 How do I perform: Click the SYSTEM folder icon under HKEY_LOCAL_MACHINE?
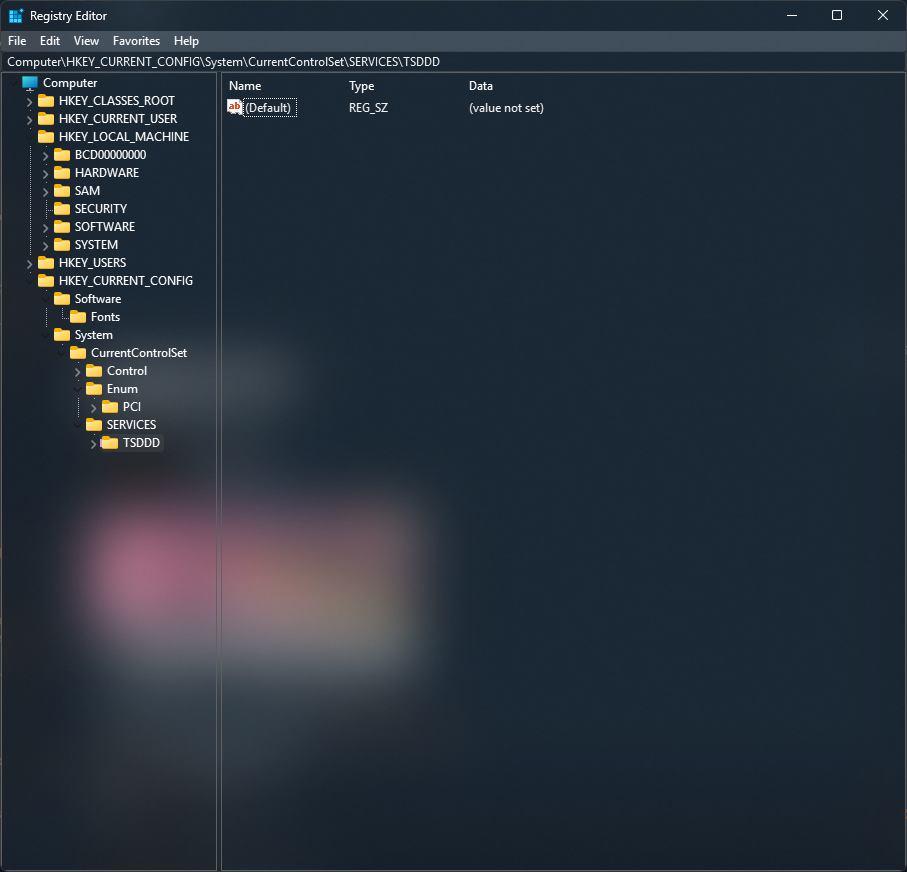[62, 245]
